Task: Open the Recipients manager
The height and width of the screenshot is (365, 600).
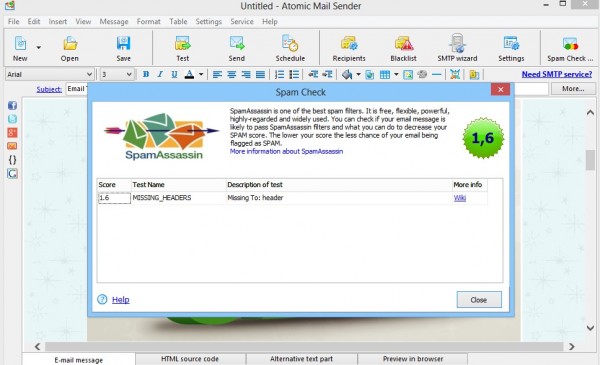Action: [349, 49]
